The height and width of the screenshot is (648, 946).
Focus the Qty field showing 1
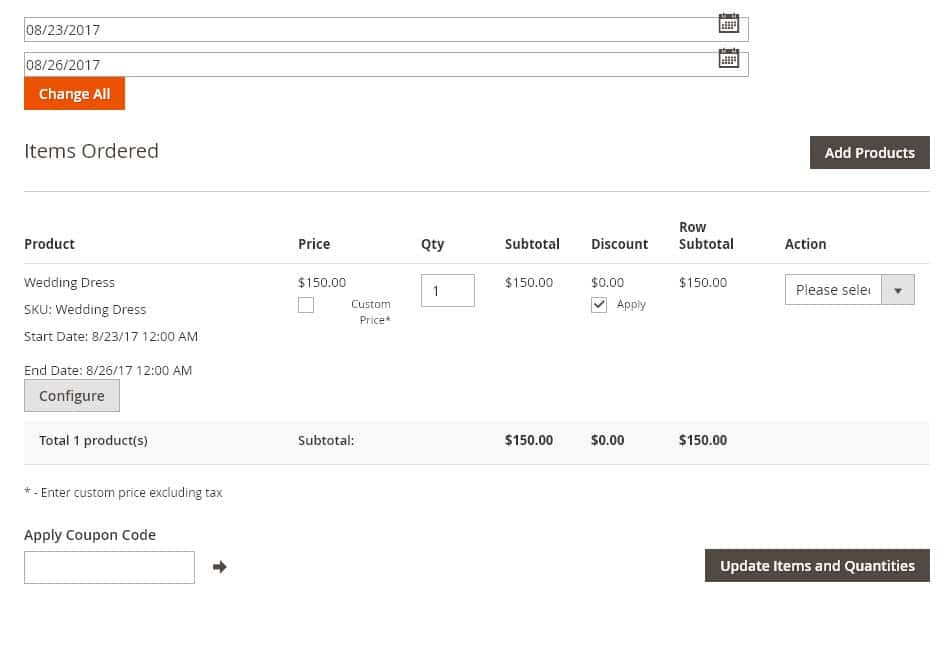tap(448, 290)
